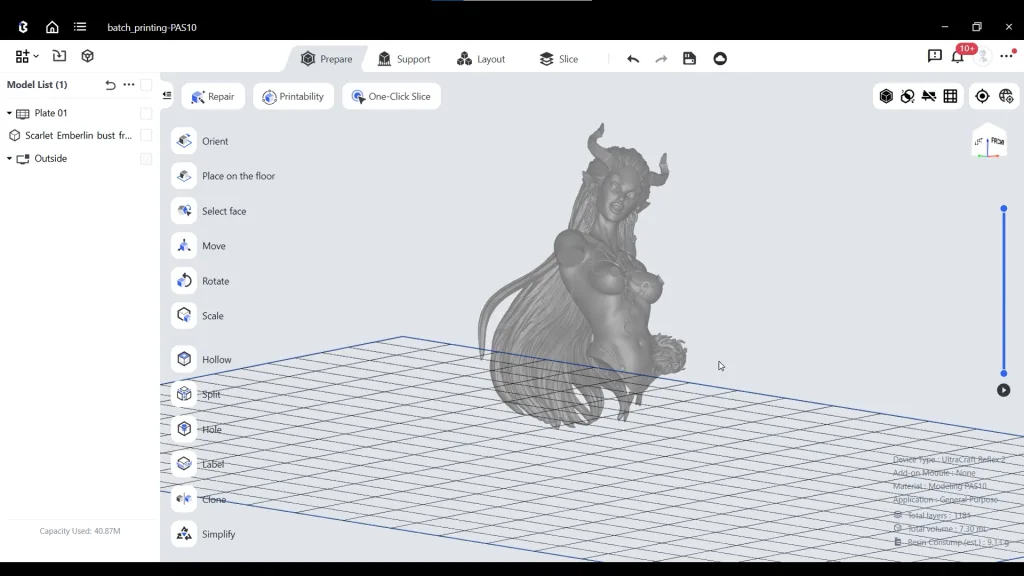Image resolution: width=1024 pixels, height=576 pixels.
Task: Click the 3D box model icon
Action: click(88, 56)
